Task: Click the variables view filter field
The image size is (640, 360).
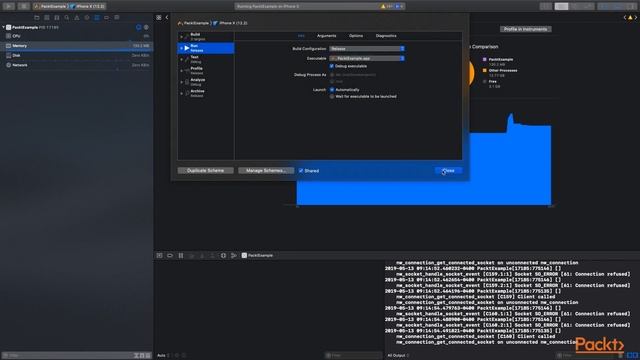Action: (353, 356)
